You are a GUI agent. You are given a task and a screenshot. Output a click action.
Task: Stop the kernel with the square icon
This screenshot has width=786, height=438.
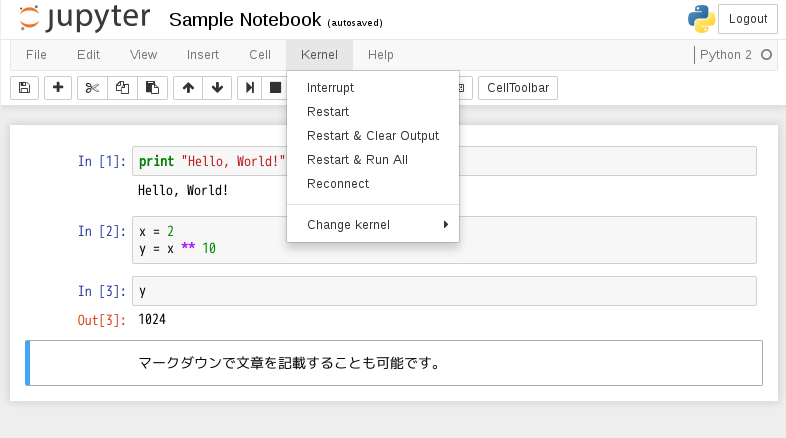point(275,88)
